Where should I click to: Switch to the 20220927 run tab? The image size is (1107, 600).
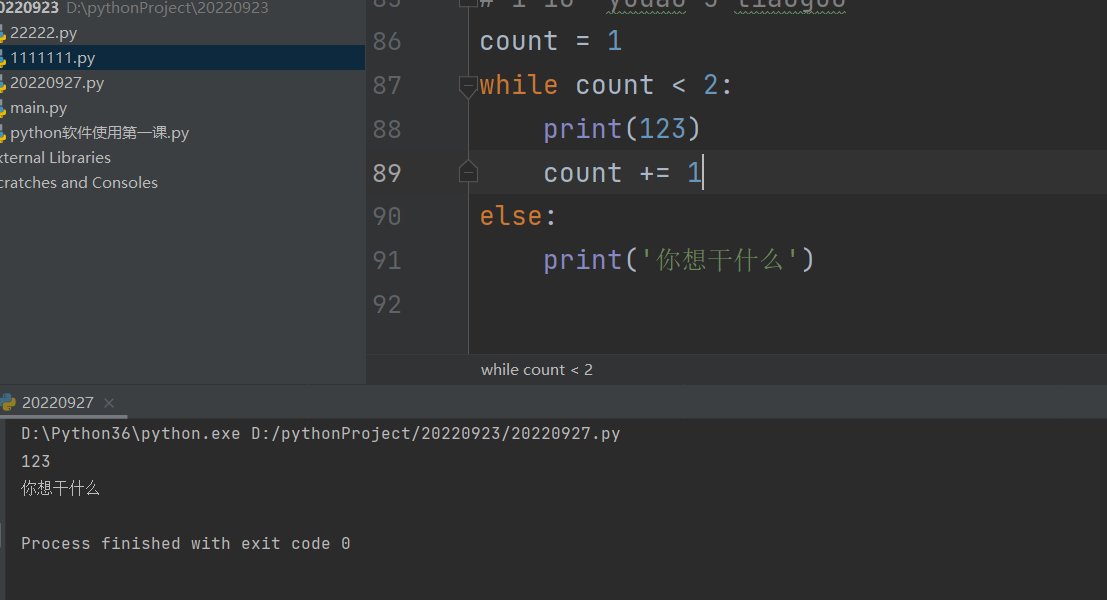pos(57,402)
